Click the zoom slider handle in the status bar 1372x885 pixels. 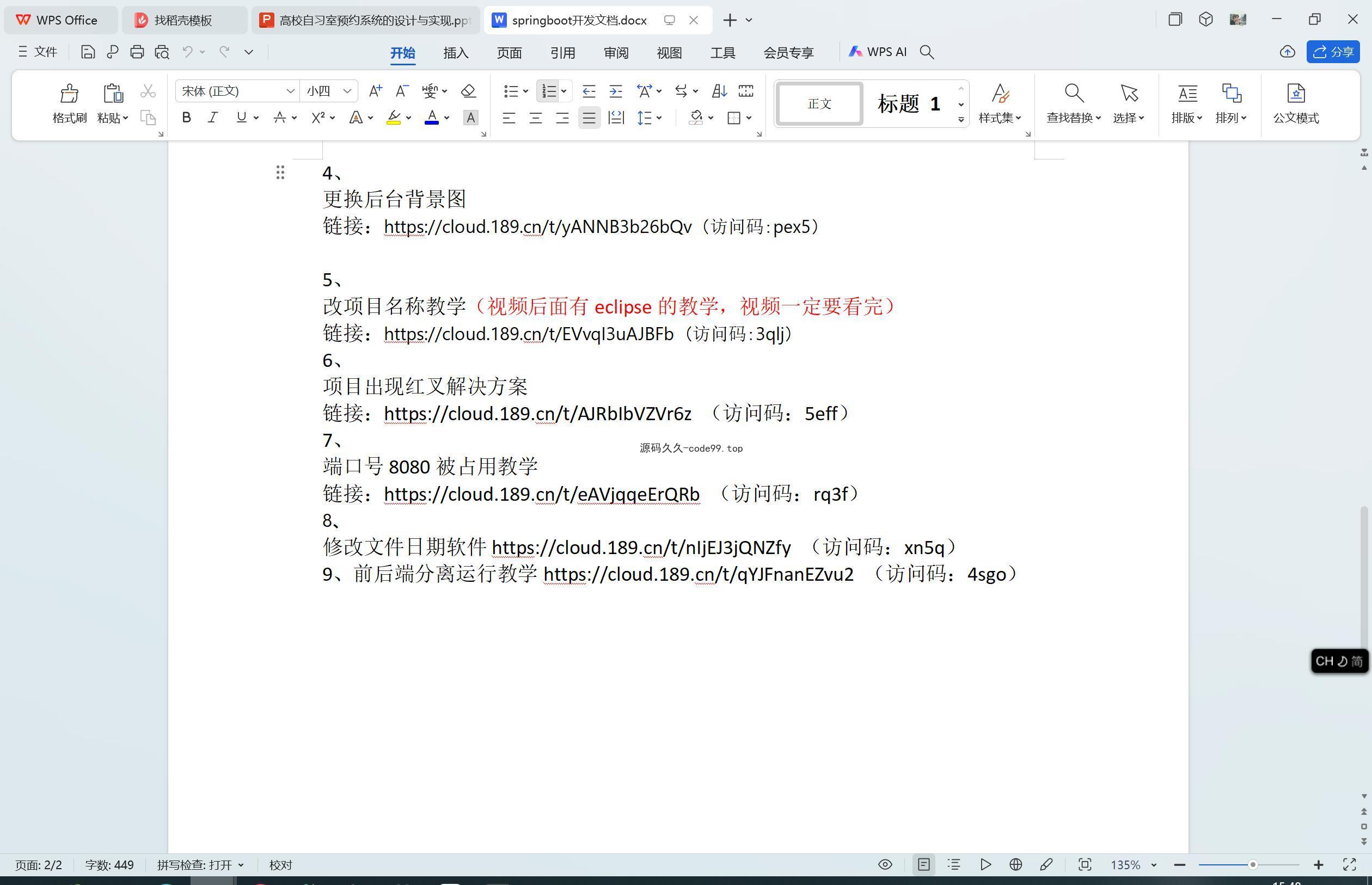click(x=1252, y=865)
